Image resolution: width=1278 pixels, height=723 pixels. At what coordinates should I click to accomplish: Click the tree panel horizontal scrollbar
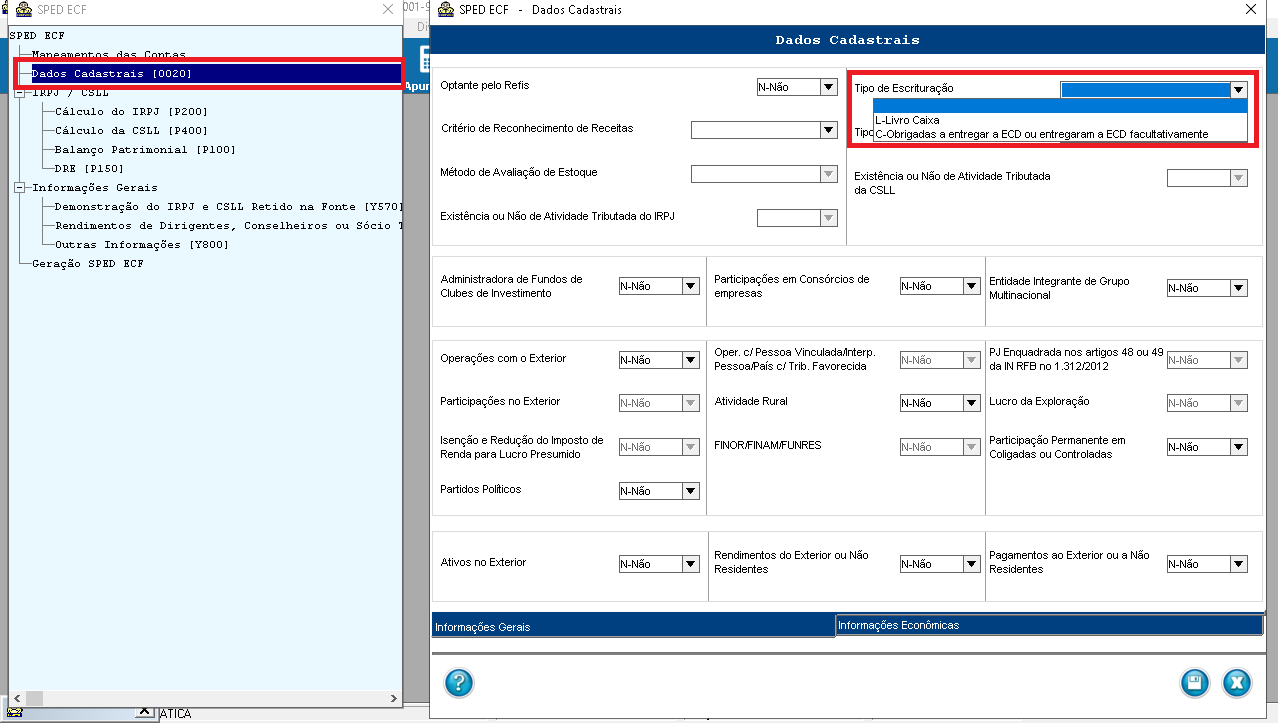(x=205, y=697)
